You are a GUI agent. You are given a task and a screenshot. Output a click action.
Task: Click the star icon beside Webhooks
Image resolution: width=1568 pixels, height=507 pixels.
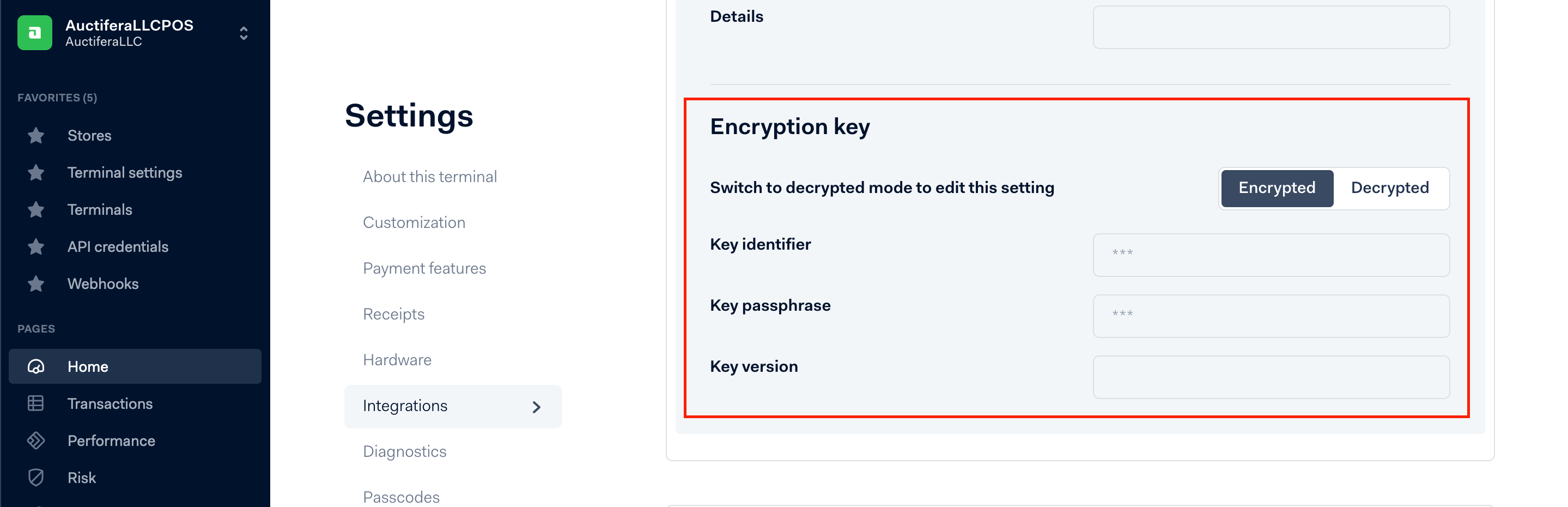pyautogui.click(x=36, y=284)
